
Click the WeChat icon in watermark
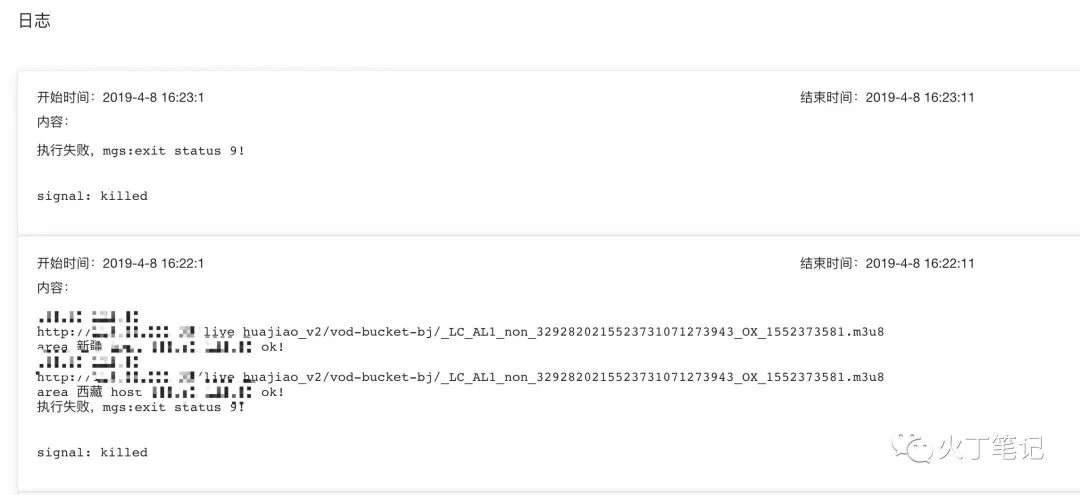tap(910, 447)
